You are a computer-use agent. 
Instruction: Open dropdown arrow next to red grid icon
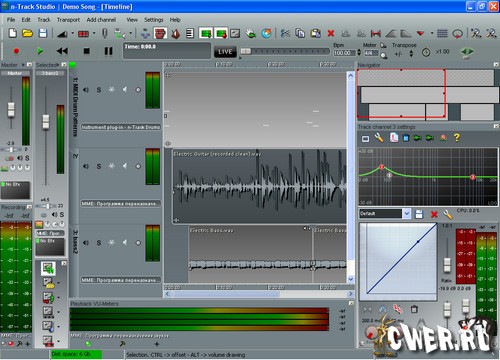click(94, 33)
